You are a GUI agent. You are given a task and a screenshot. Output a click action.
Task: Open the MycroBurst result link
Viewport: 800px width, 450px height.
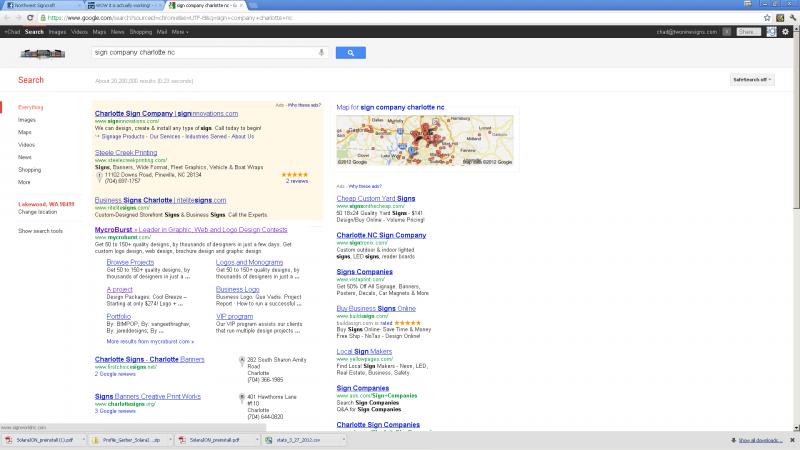[191, 230]
